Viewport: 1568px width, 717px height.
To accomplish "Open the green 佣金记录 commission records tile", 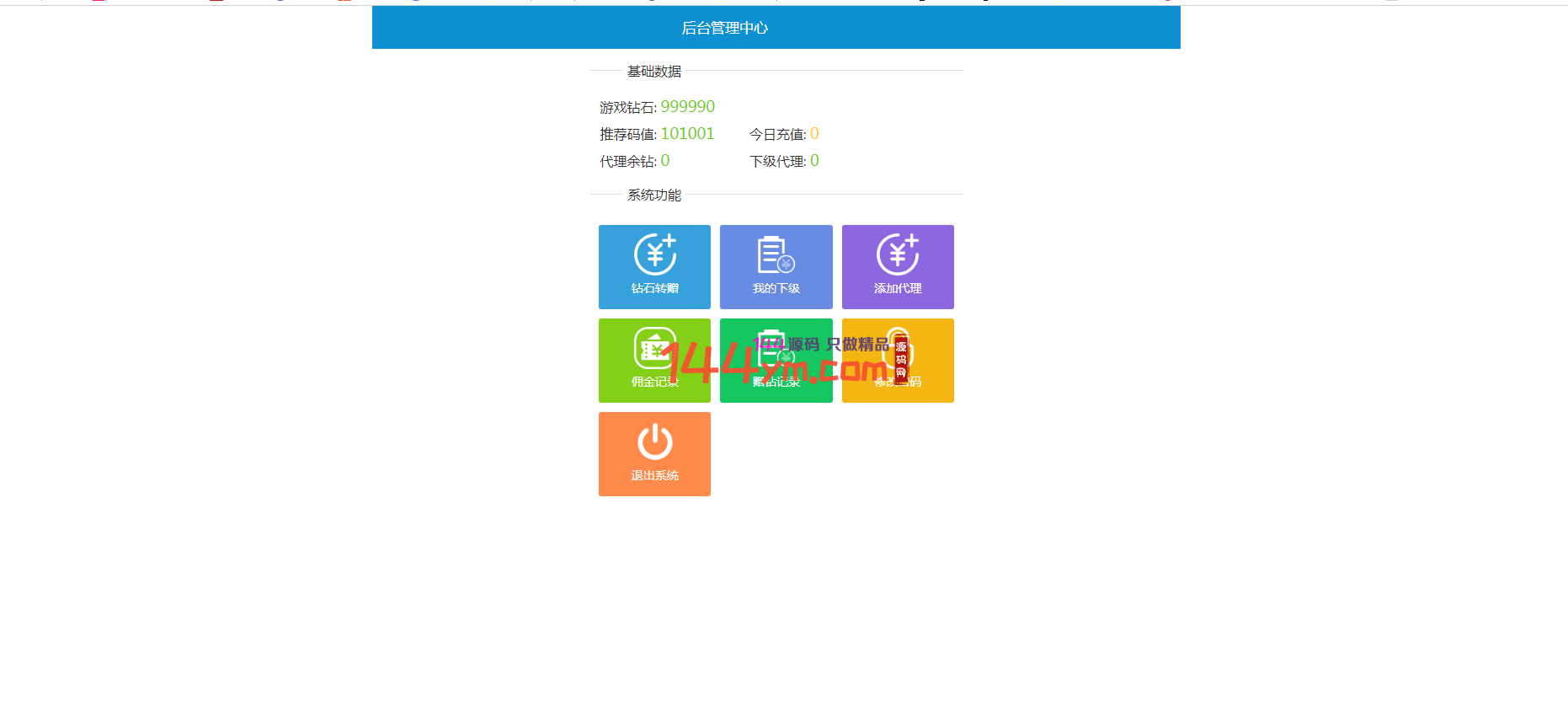I will coord(654,361).
